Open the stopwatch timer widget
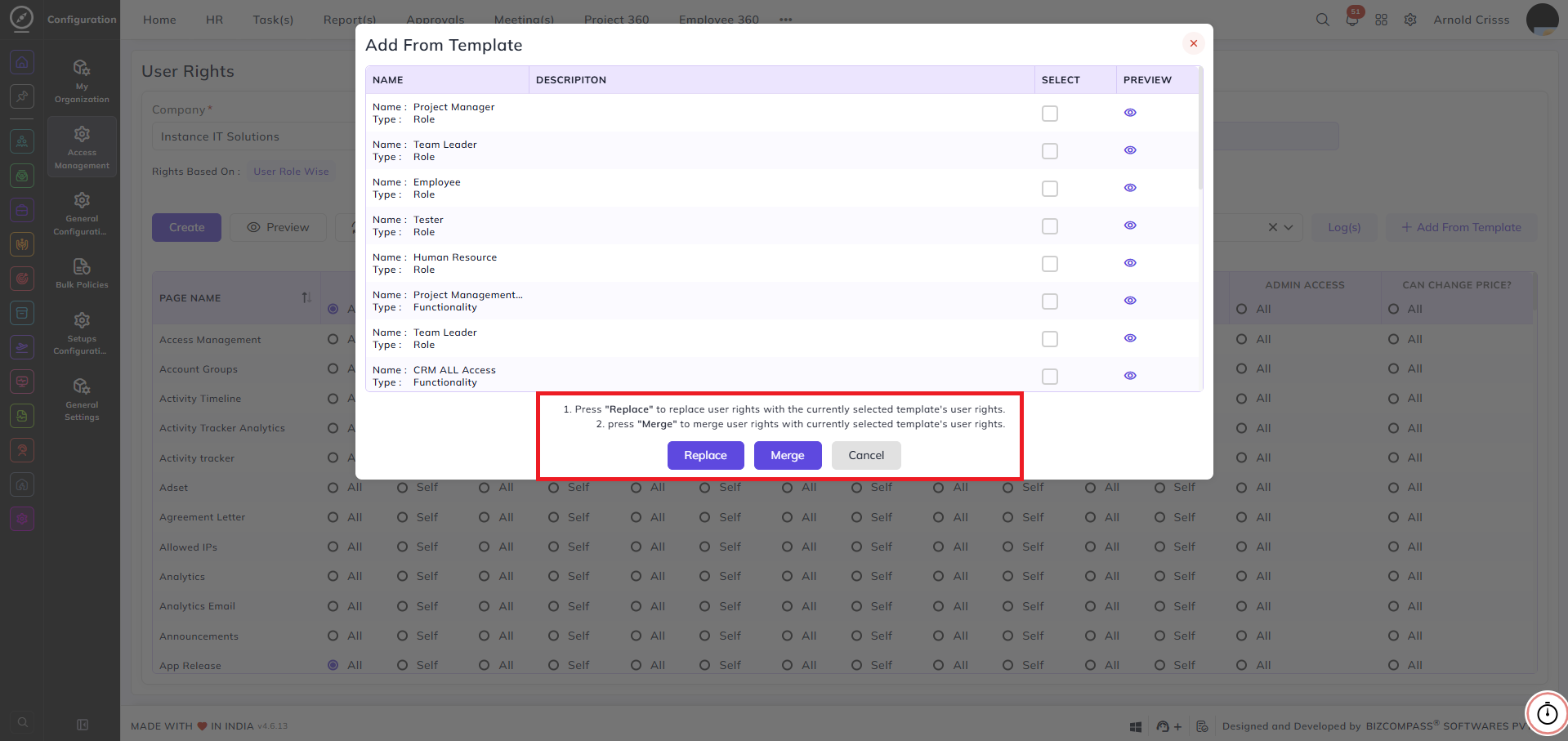The image size is (1568, 741). point(1547,713)
